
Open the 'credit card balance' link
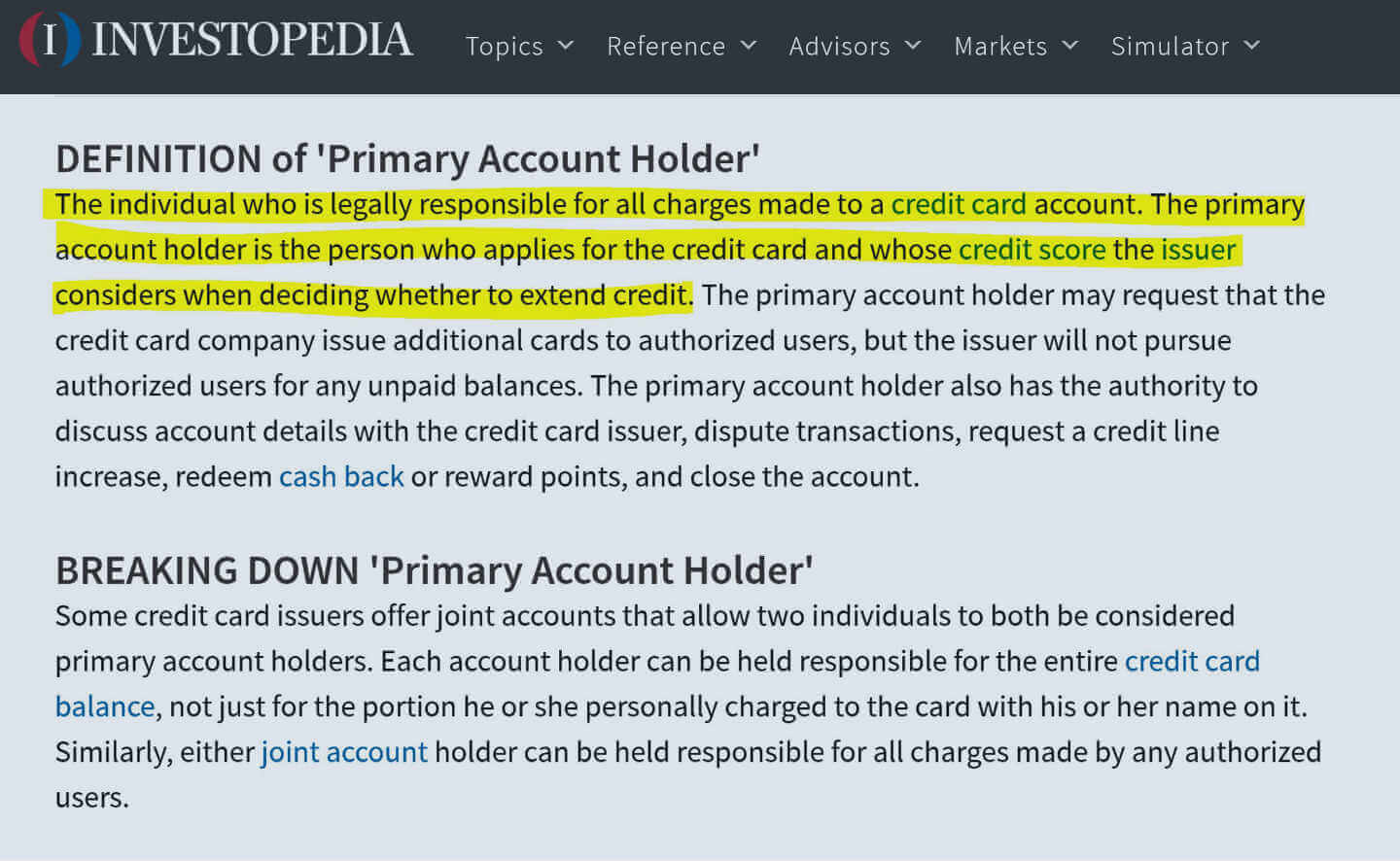pyautogui.click(x=1192, y=661)
